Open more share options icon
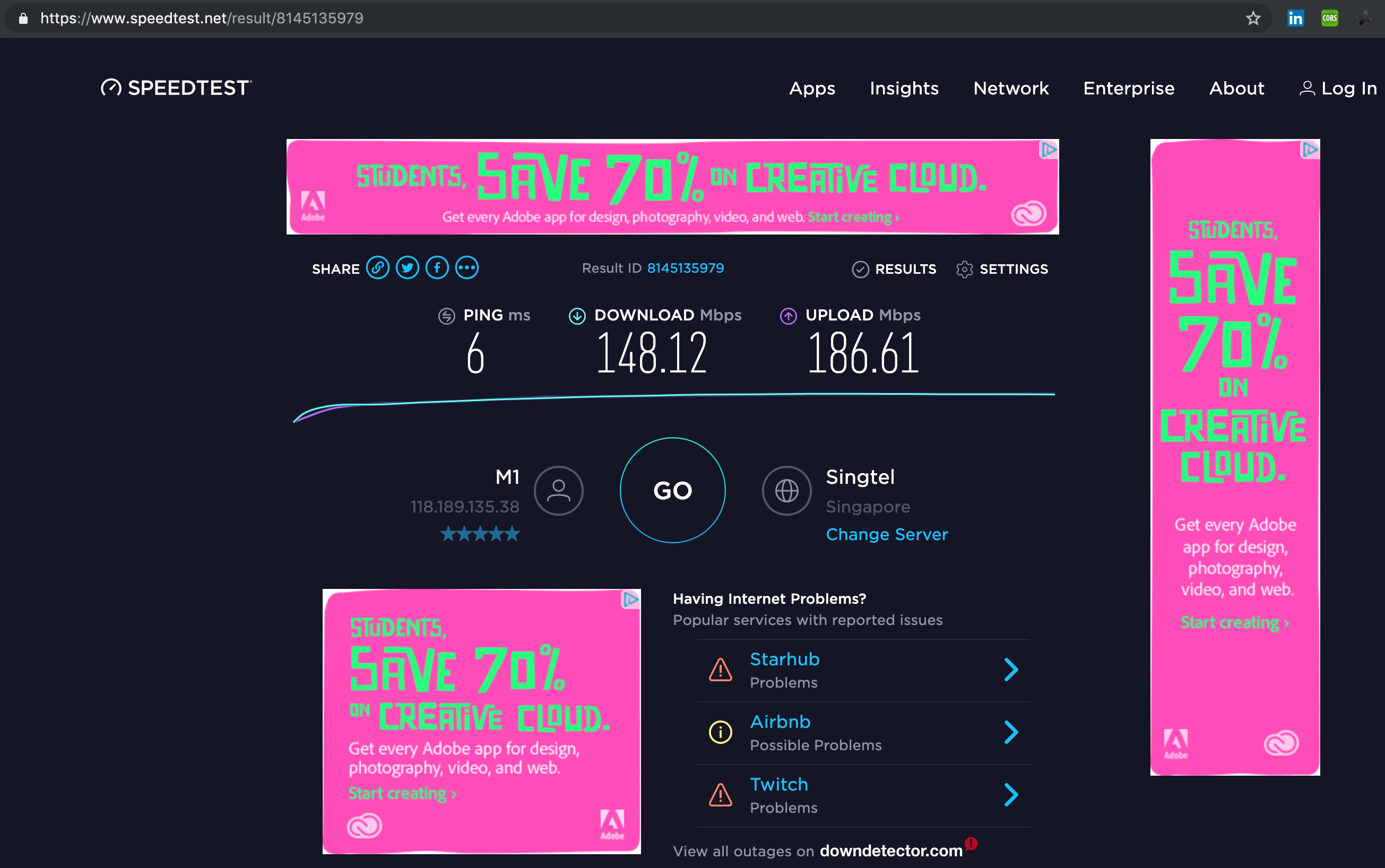 point(467,268)
